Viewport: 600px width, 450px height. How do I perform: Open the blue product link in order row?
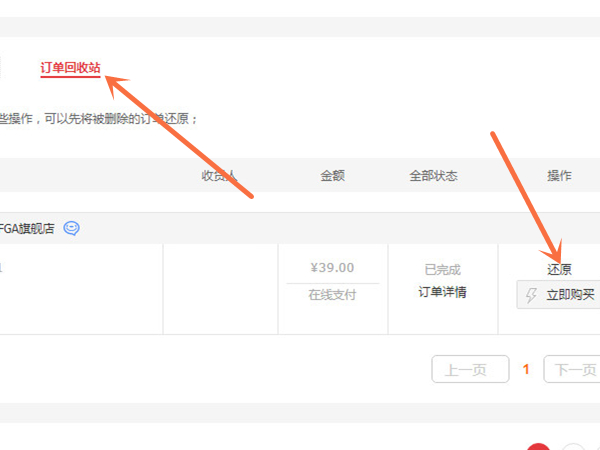coord(2,267)
